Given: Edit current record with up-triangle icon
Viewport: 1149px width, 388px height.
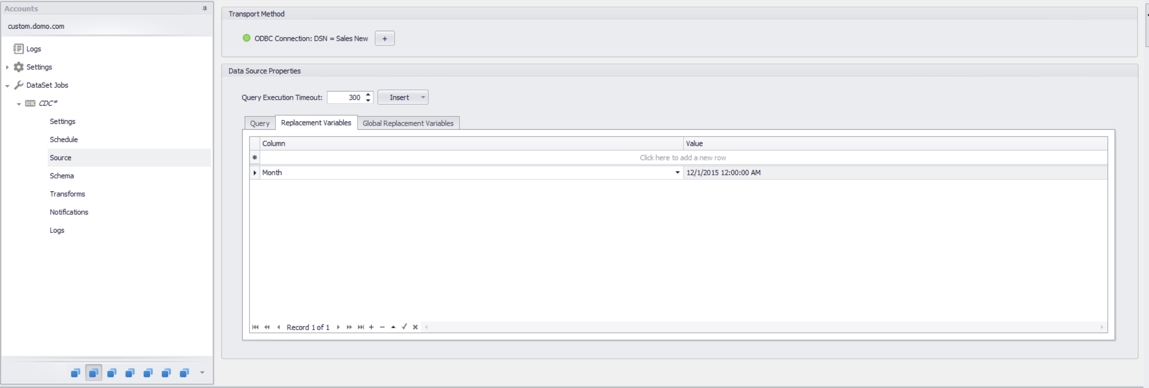Looking at the screenshot, I should 393,327.
